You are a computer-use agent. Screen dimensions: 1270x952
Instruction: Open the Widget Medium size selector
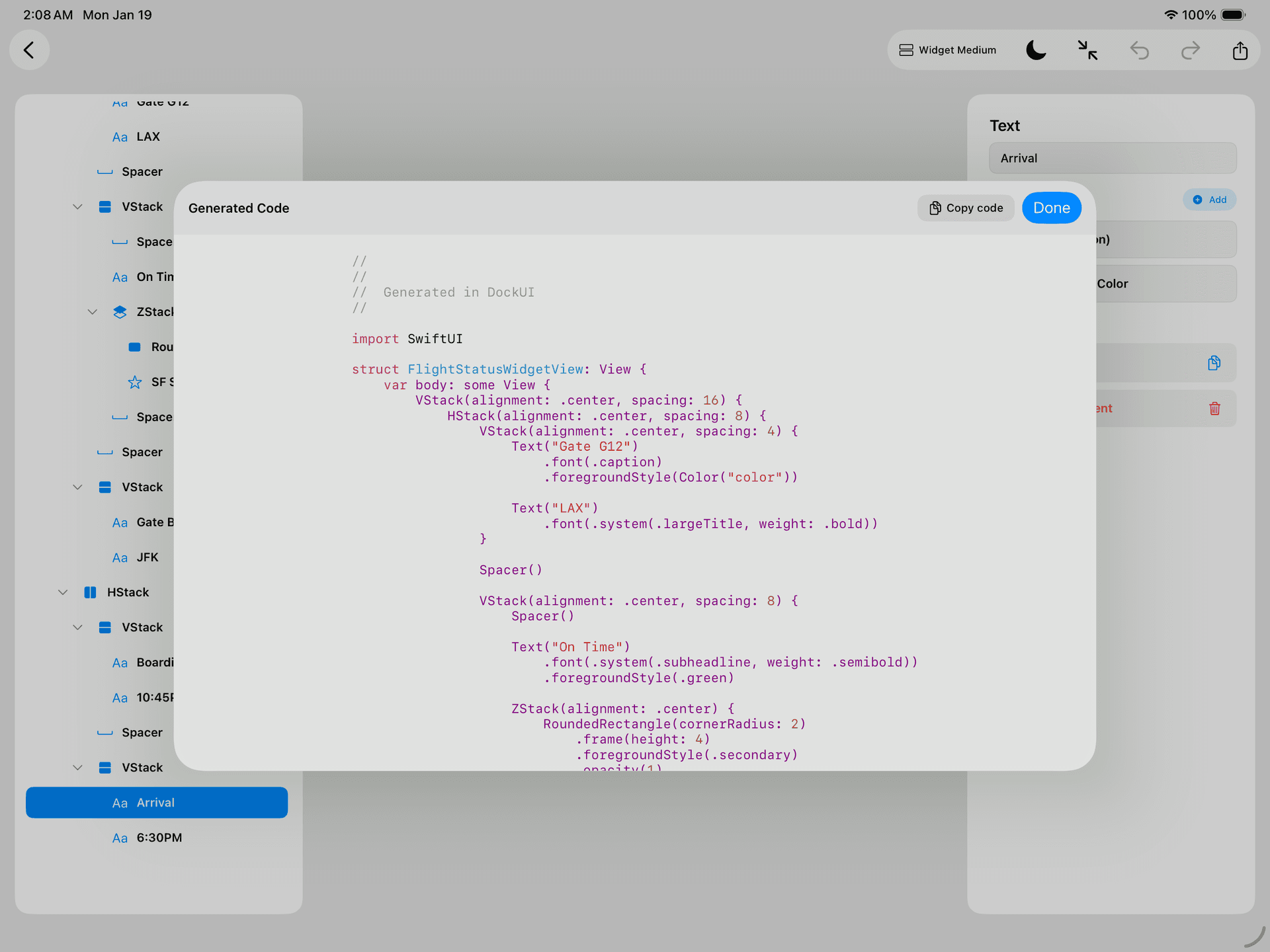pos(947,50)
